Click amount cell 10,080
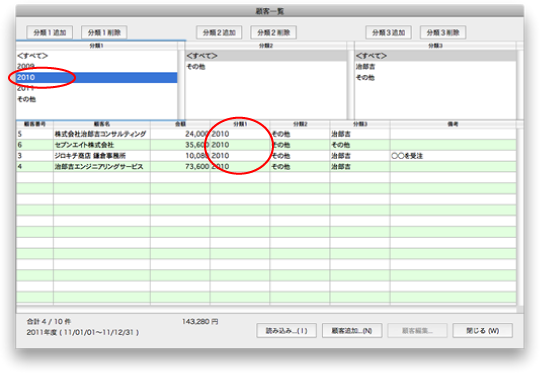540x373 pixels. (x=180, y=156)
